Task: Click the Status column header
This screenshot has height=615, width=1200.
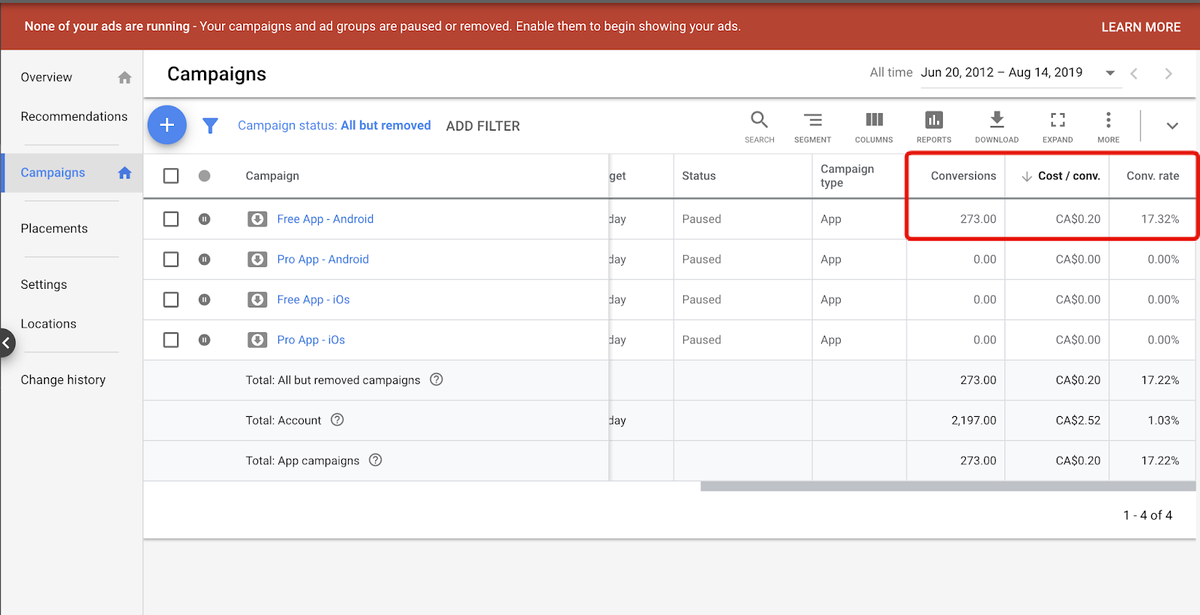Action: coord(699,176)
